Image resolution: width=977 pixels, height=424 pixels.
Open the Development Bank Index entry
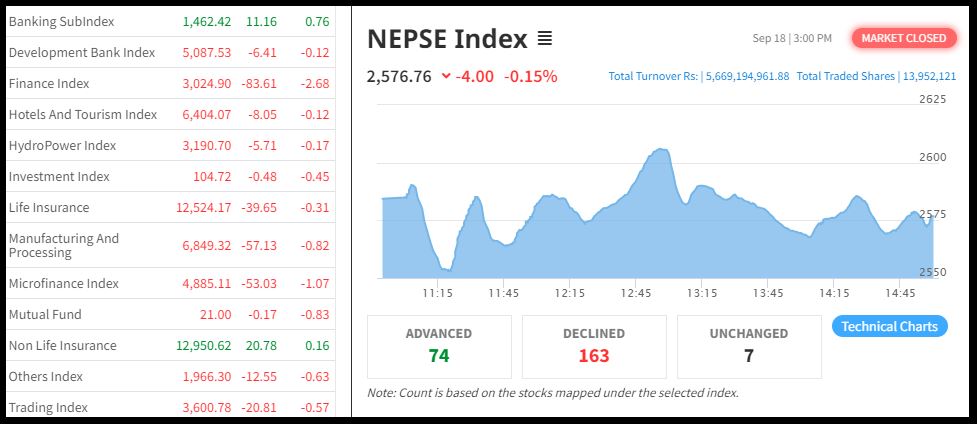click(81, 52)
